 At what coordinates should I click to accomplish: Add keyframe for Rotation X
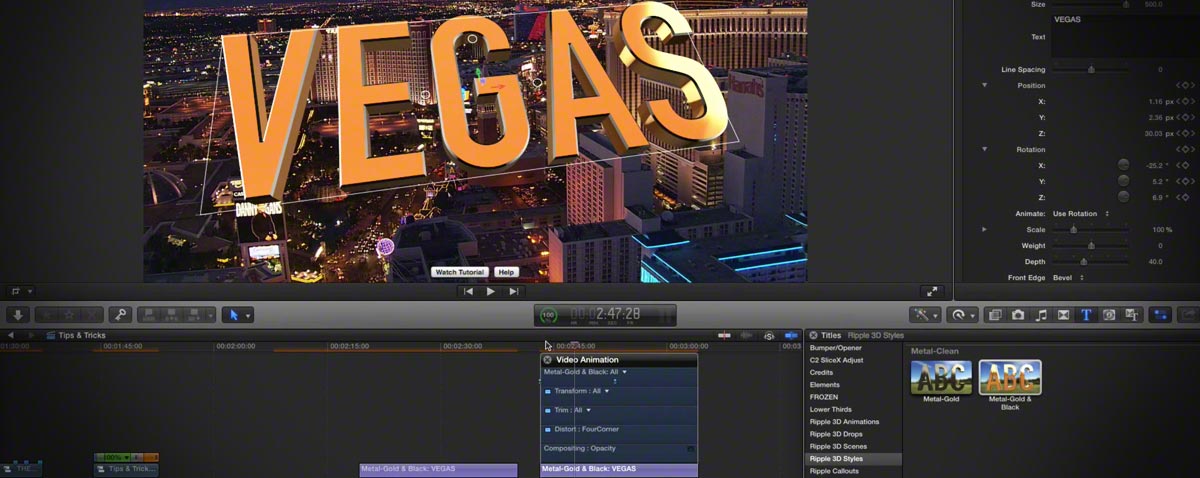coord(1185,165)
